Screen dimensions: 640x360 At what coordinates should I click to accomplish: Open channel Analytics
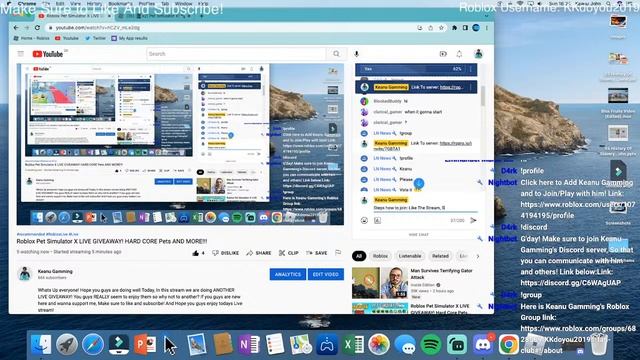click(288, 274)
